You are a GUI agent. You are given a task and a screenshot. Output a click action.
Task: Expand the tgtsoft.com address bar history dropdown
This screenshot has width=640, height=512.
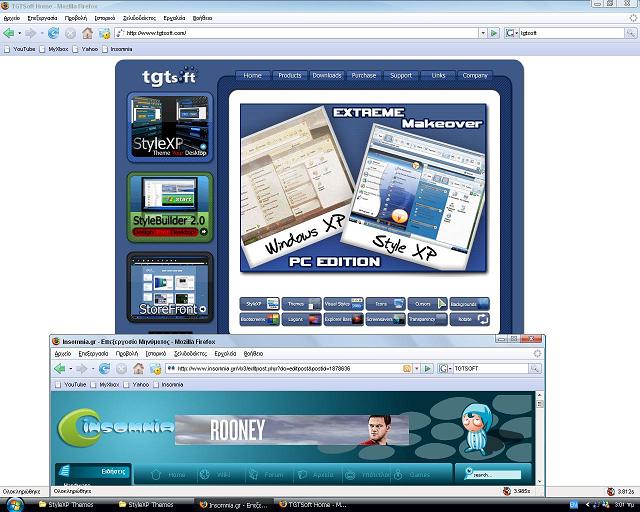tap(483, 33)
